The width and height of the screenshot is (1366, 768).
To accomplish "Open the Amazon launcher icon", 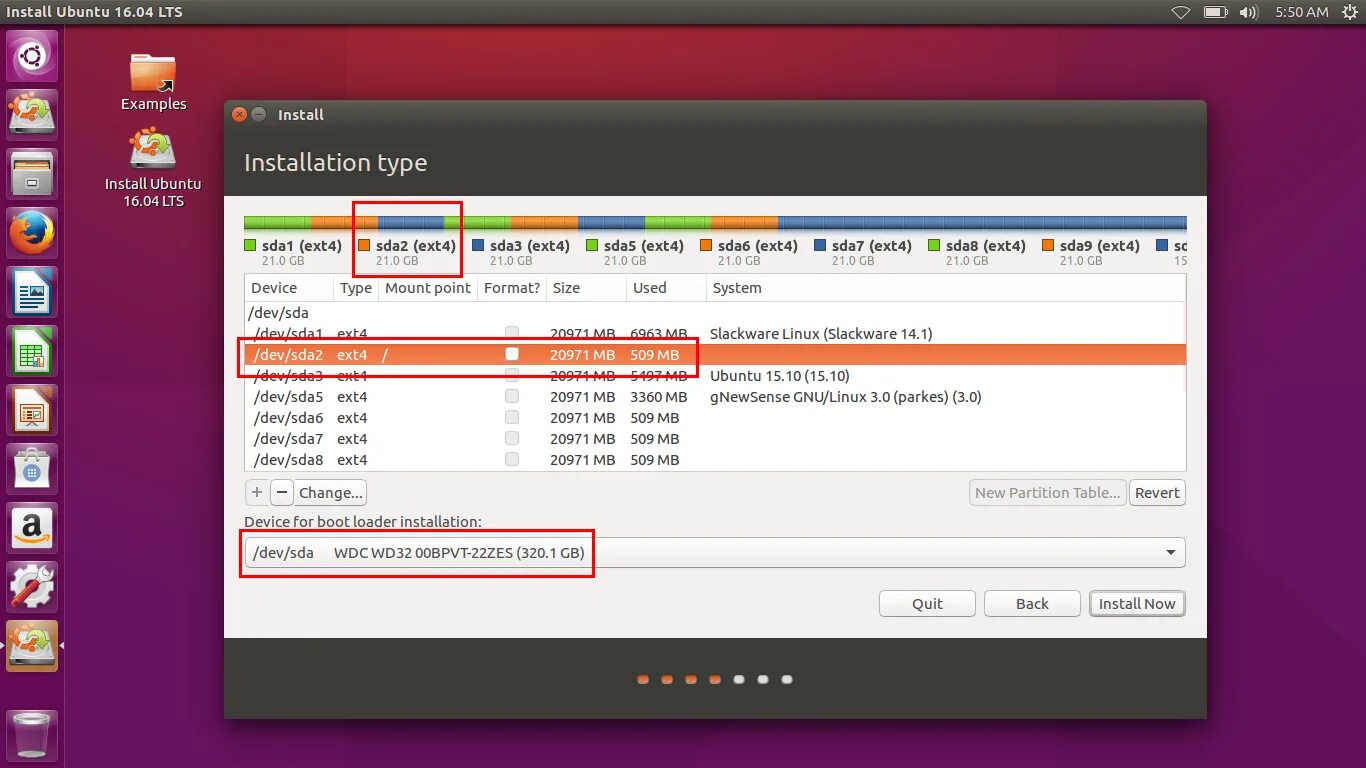I will (32, 528).
